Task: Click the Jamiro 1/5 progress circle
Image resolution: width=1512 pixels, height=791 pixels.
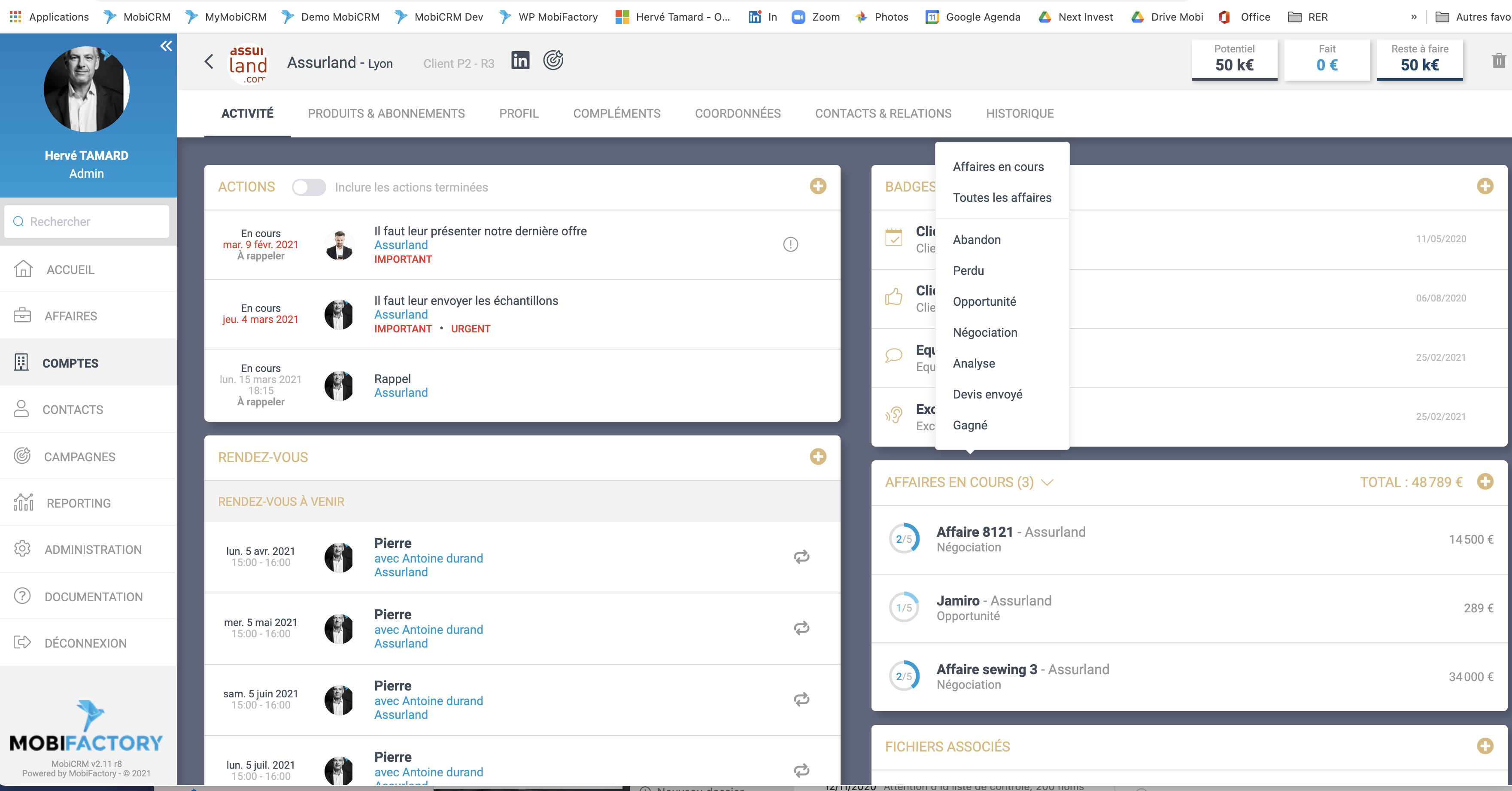Action: coord(904,608)
